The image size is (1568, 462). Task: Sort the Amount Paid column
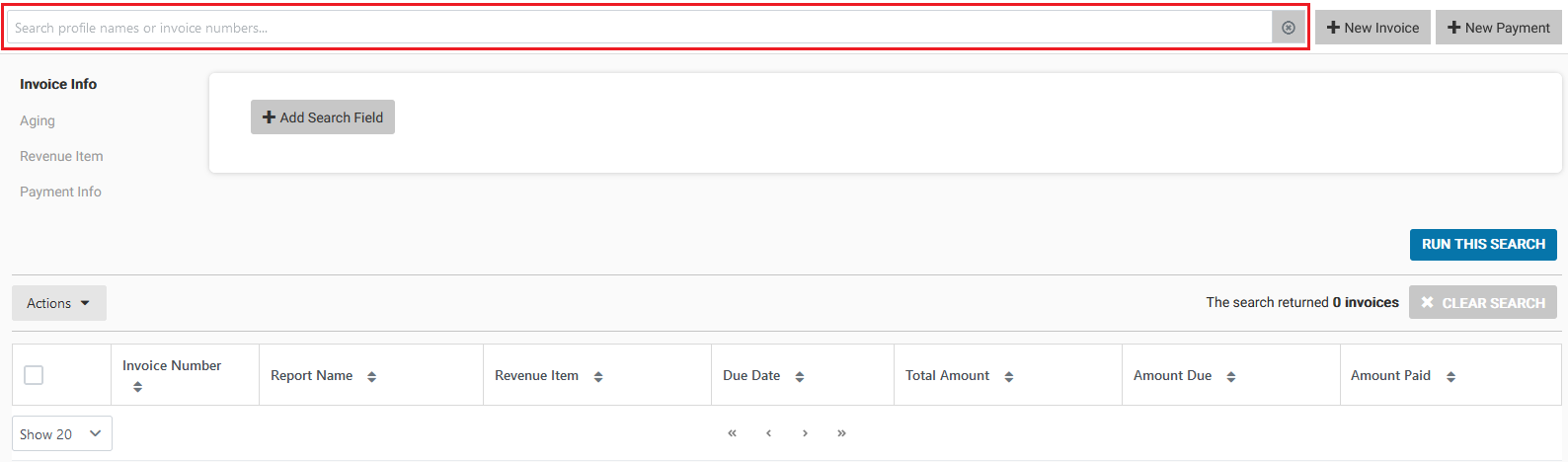[x=1450, y=376]
